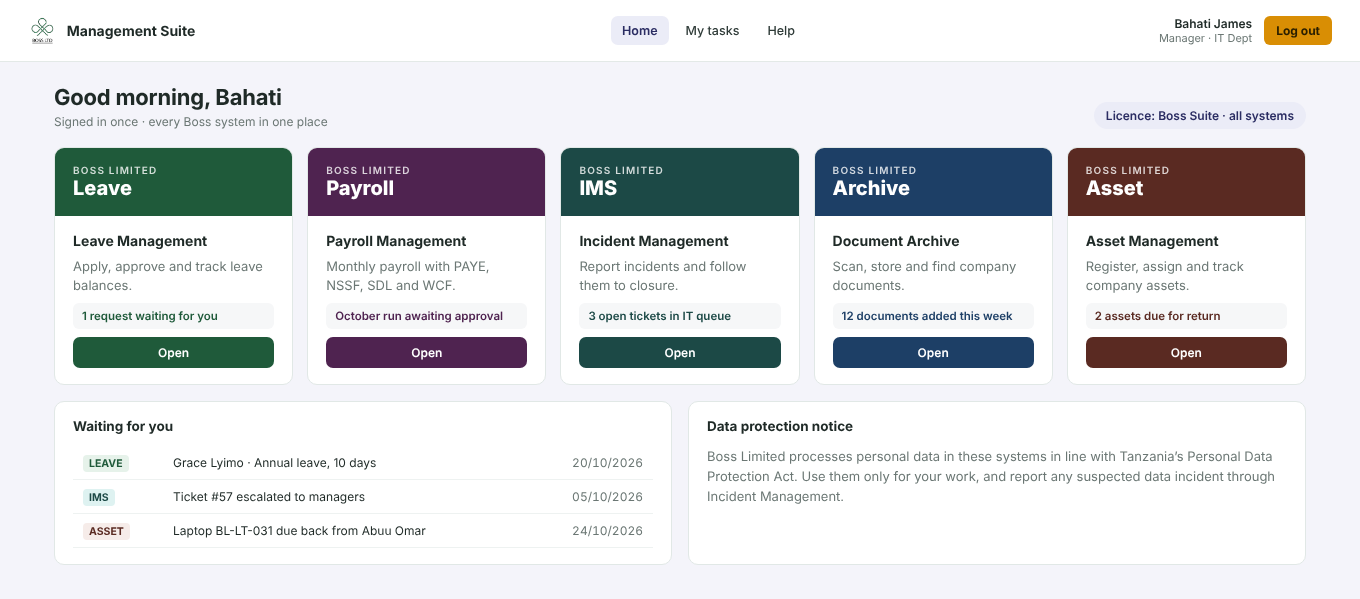Open Payroll Management system

tap(426, 353)
